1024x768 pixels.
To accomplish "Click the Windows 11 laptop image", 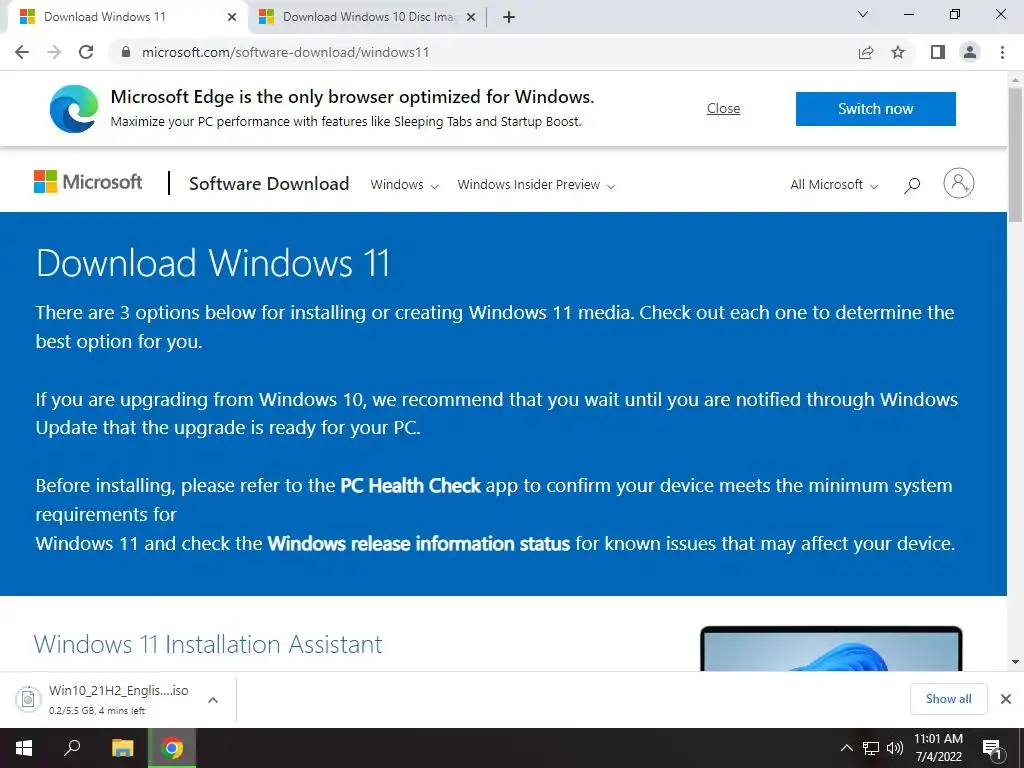I will click(831, 648).
